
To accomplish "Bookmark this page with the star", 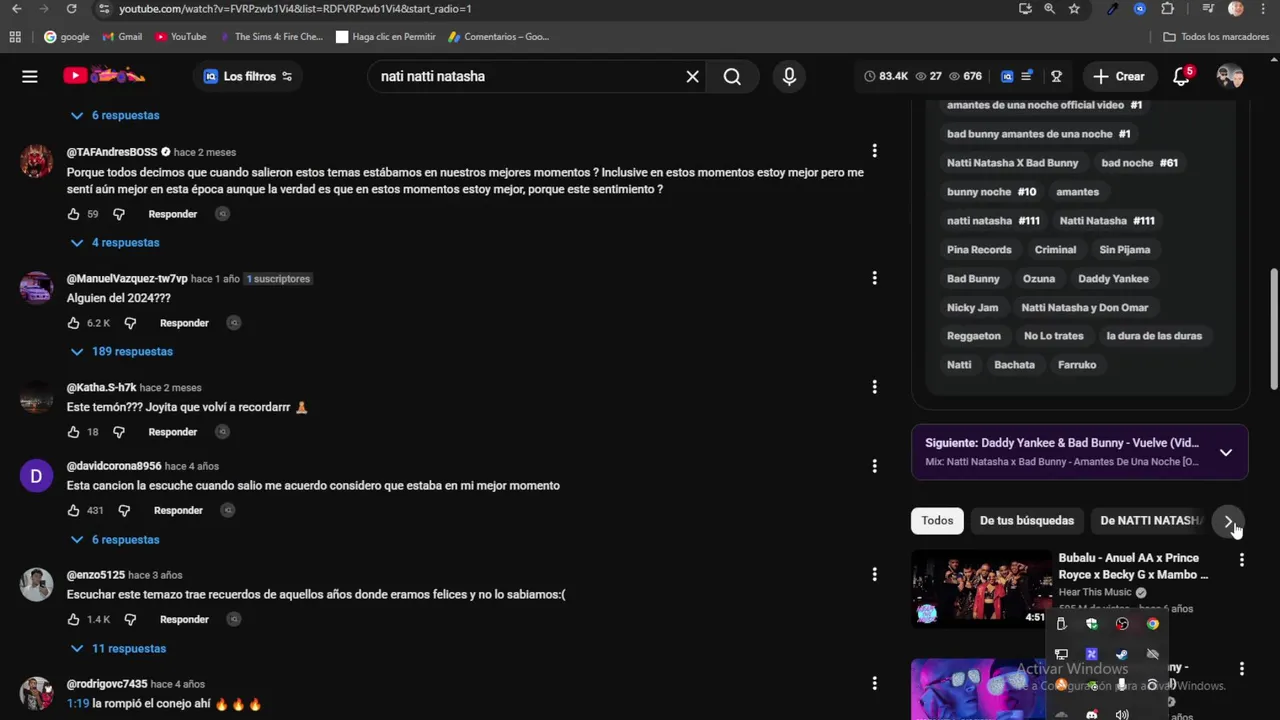I will (x=1074, y=9).
